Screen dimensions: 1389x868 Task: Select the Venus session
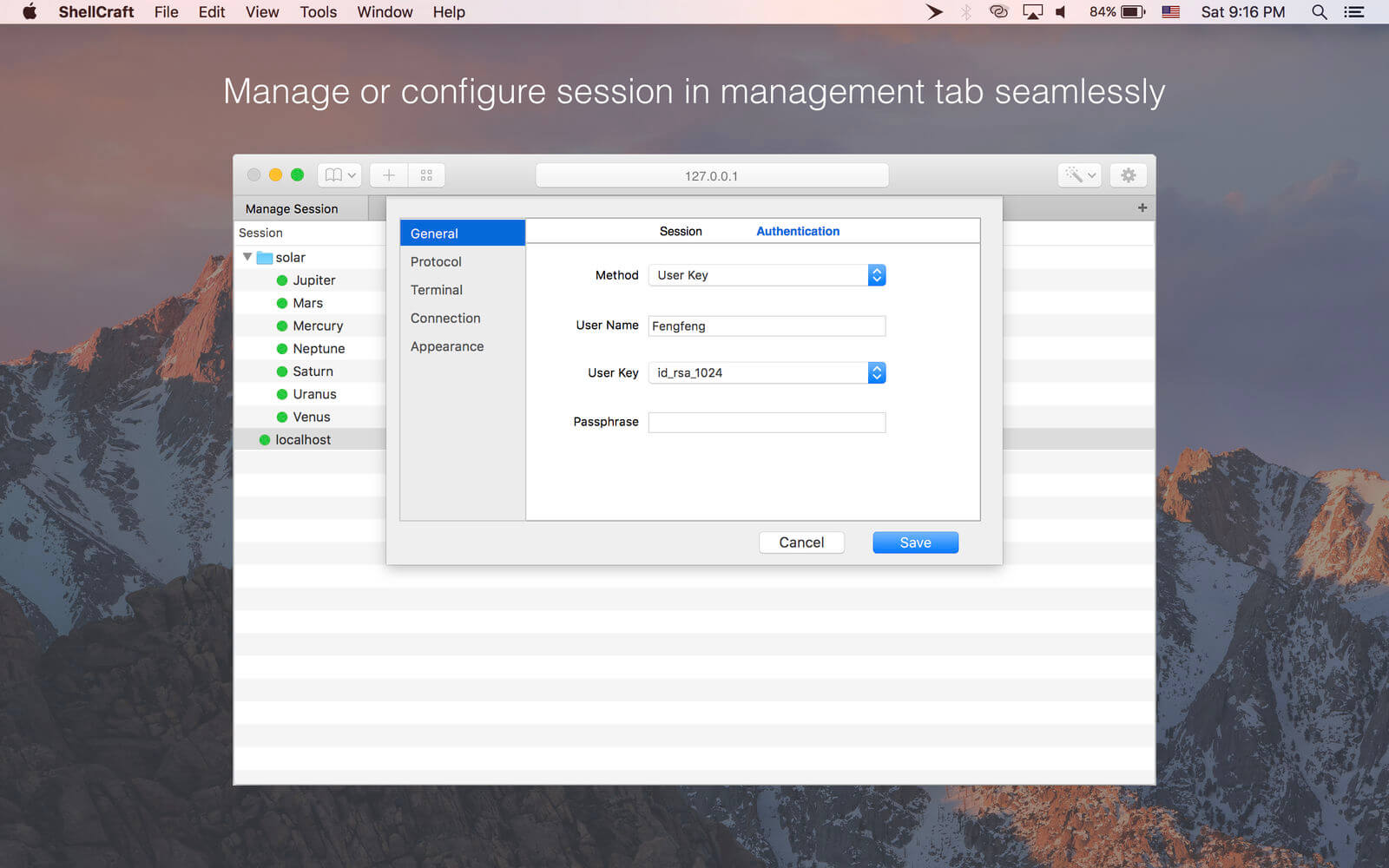coord(312,417)
